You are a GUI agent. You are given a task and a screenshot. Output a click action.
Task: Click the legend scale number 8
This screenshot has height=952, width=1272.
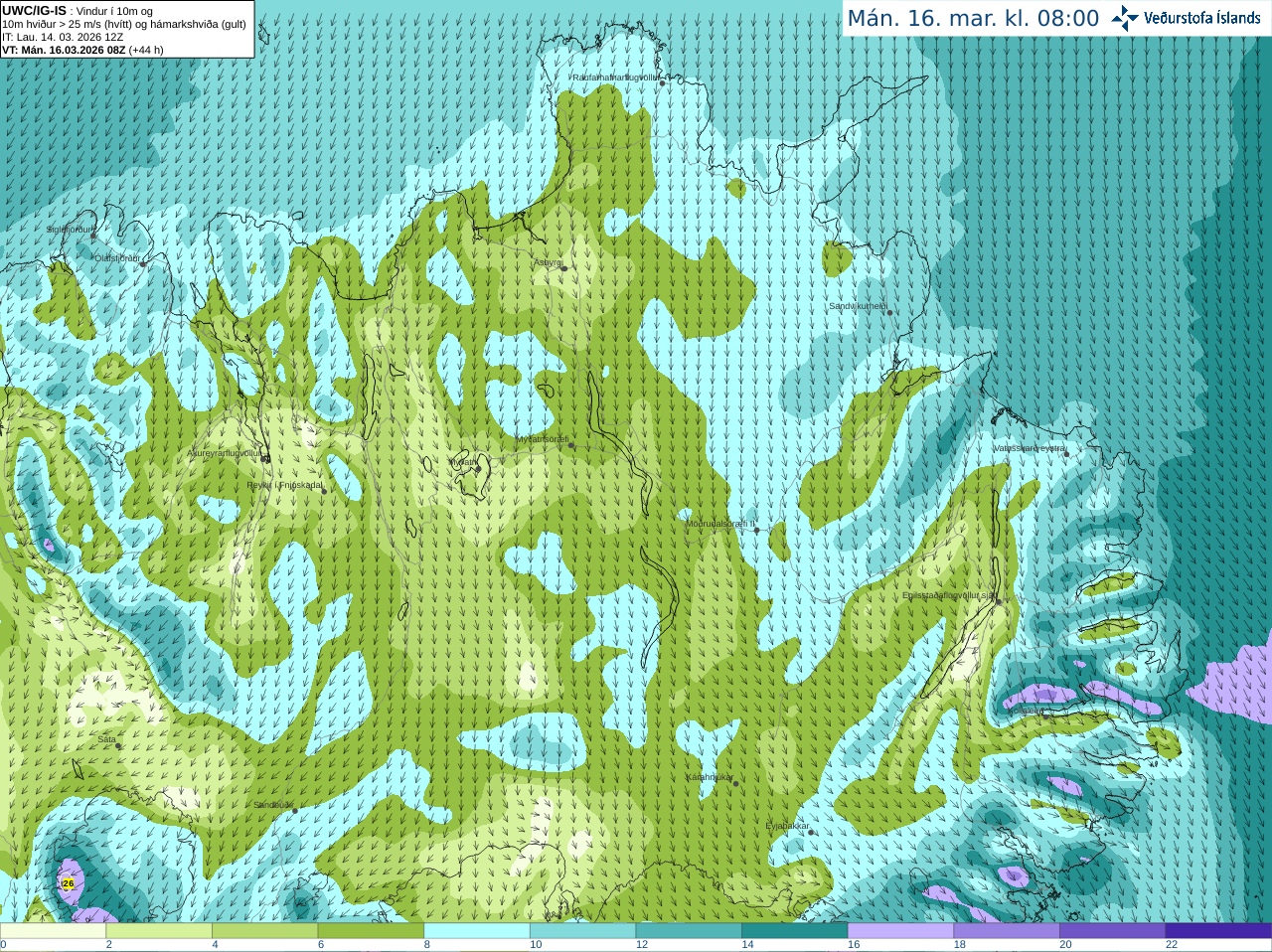point(426,945)
